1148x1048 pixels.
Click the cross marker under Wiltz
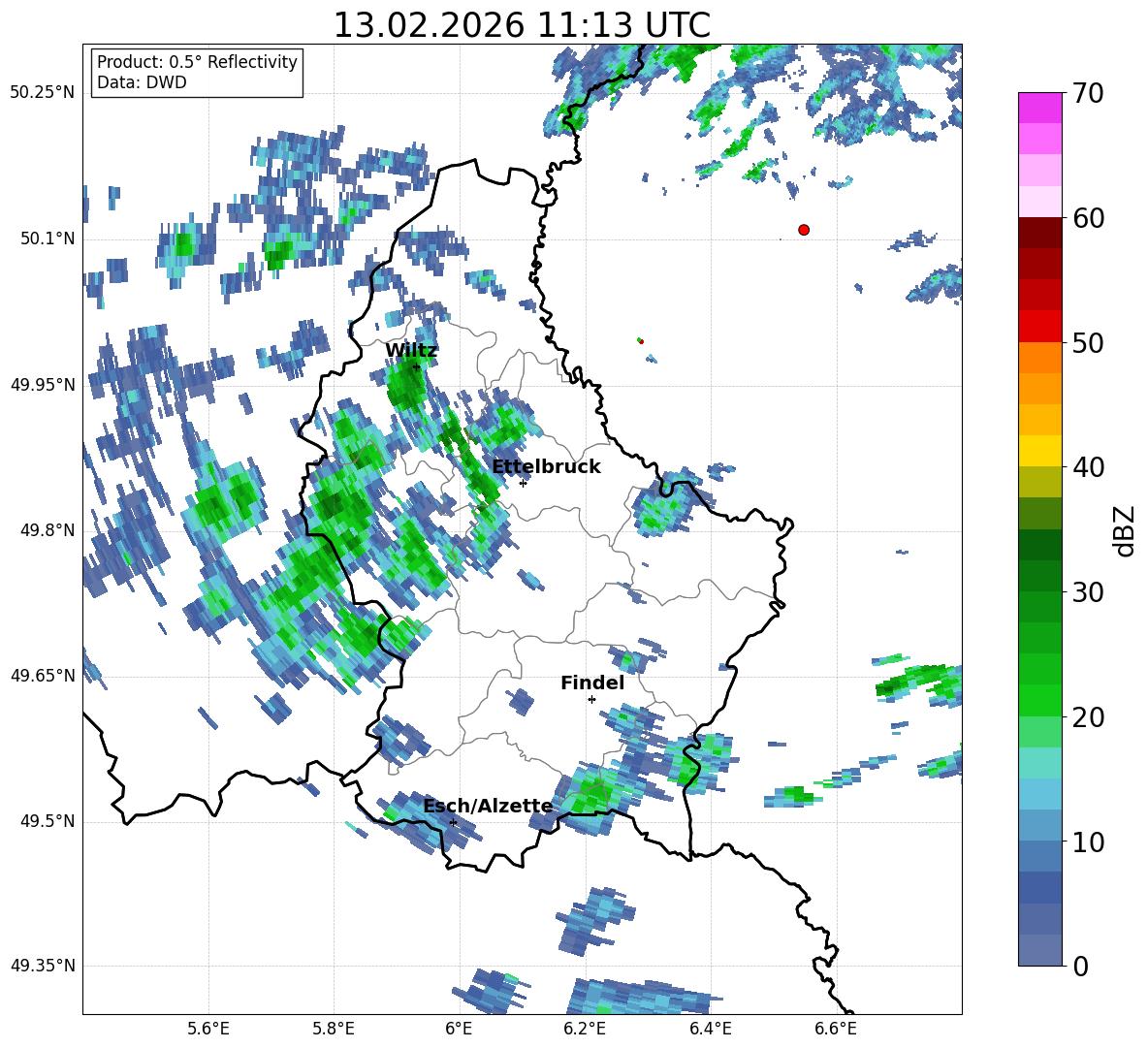click(417, 366)
